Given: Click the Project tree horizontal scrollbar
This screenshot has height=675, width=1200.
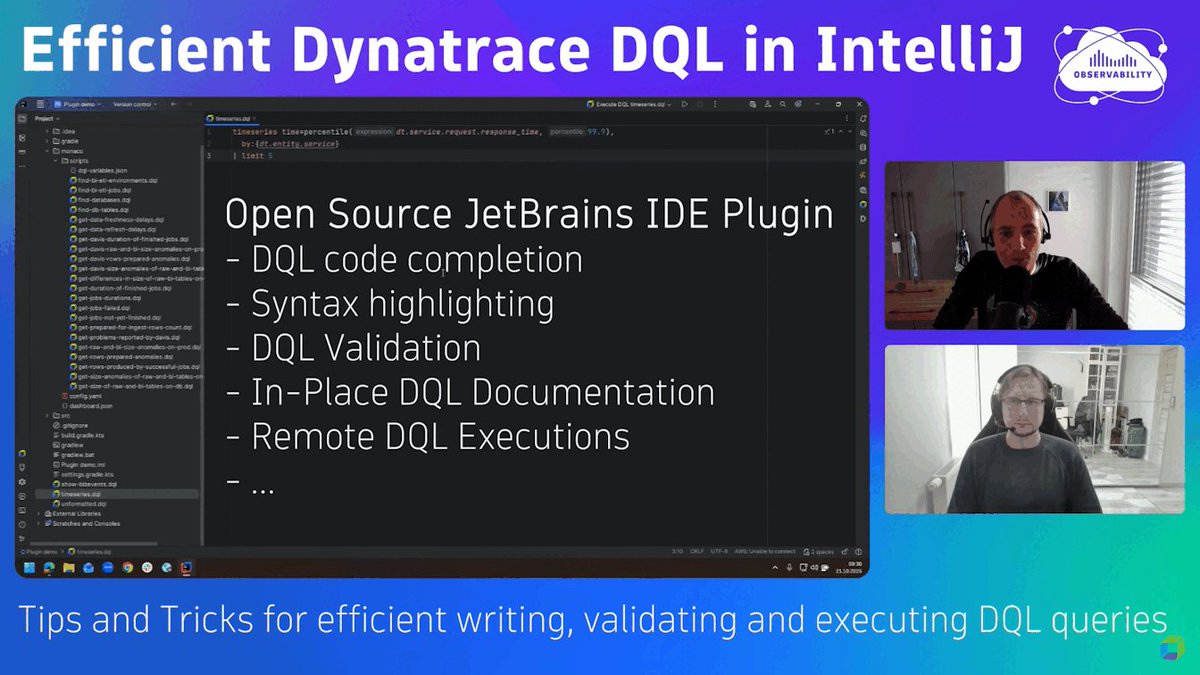Looking at the screenshot, I should click(x=94, y=544).
